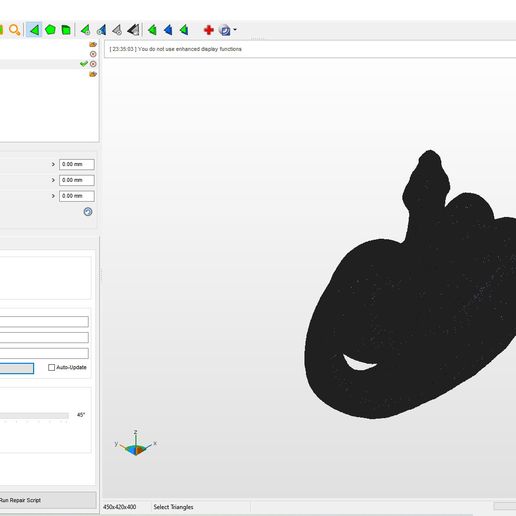
Task: Click the enhanced display functions log message
Action: pos(176,49)
